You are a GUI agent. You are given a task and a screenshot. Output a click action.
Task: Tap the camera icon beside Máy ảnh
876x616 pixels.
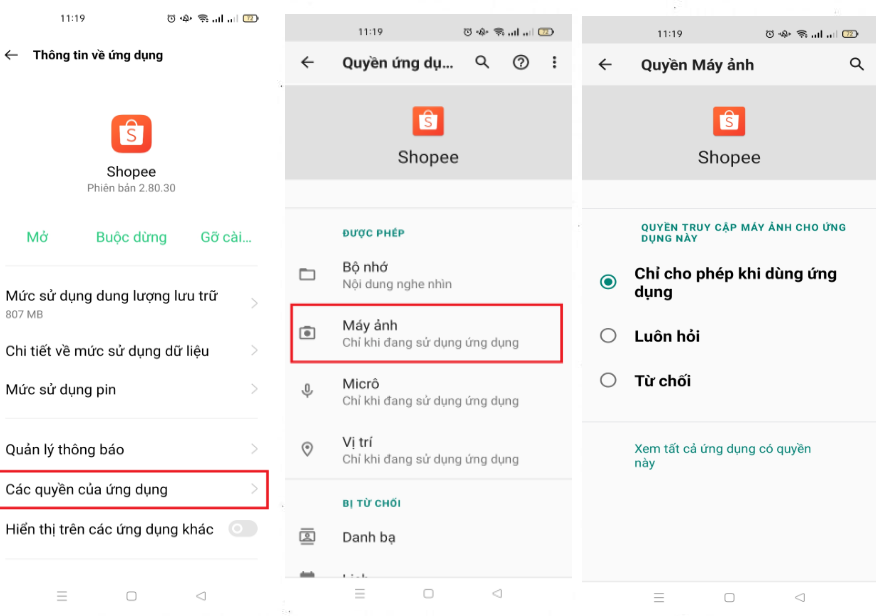[308, 333]
